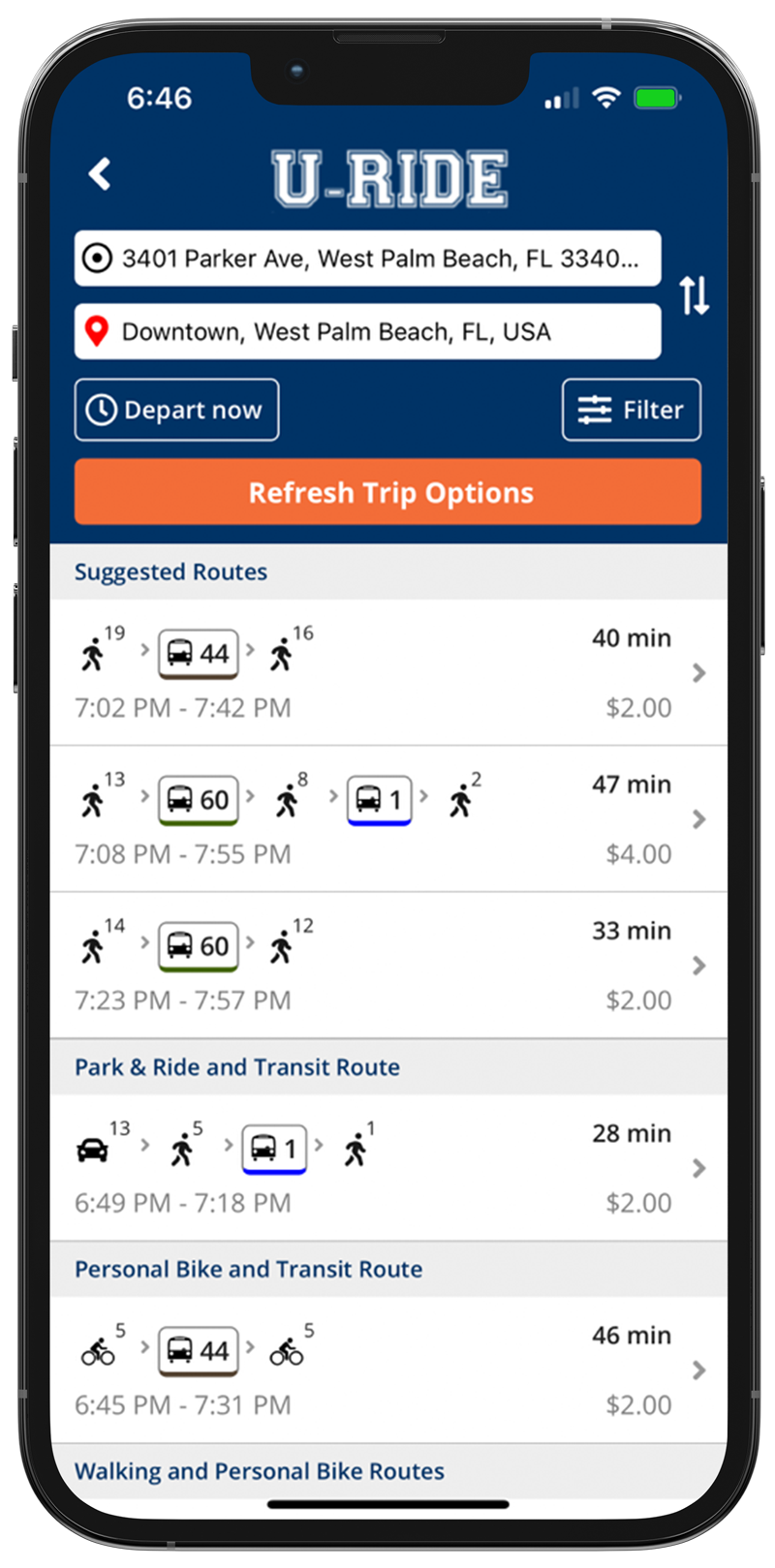
Task: Select the bike icon in bike-transit route
Action: (x=98, y=1348)
